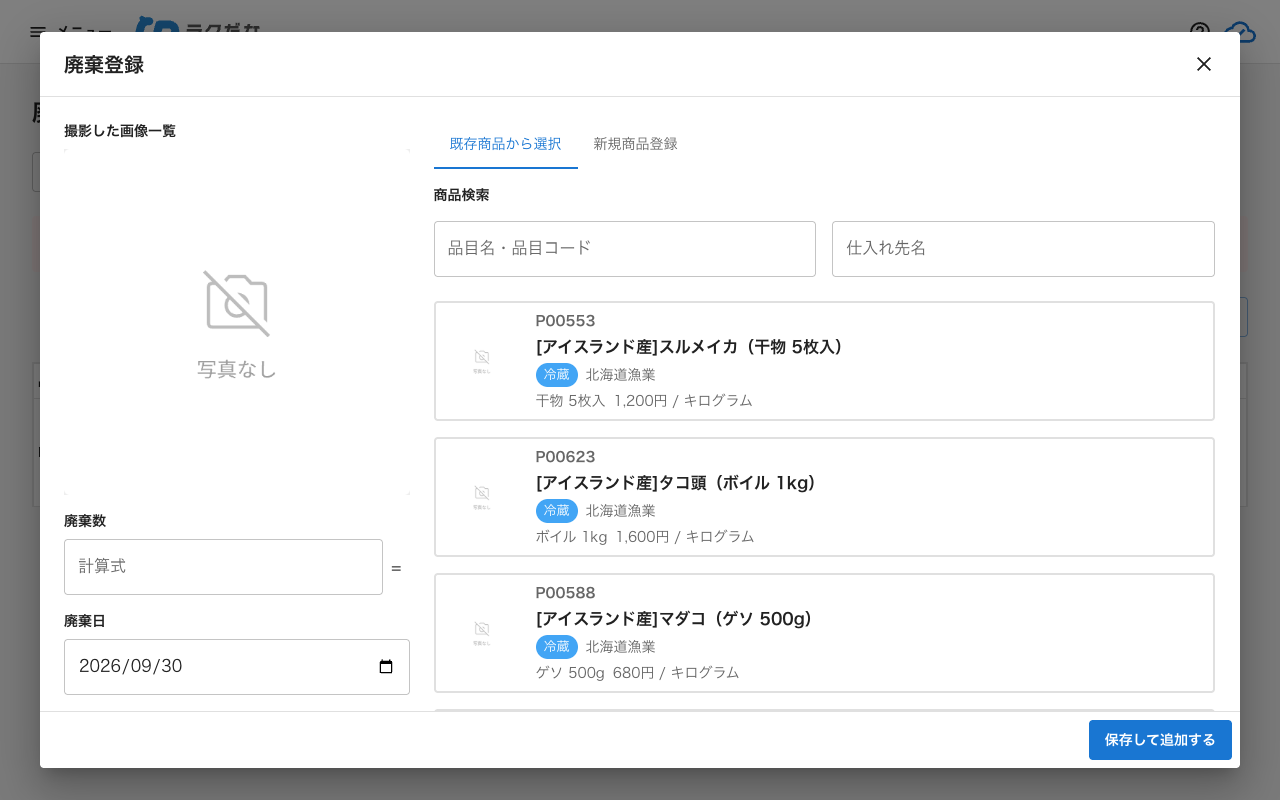The width and height of the screenshot is (1280, 800).
Task: Click 冷蔵 badge on P00623 item
Action: click(557, 511)
